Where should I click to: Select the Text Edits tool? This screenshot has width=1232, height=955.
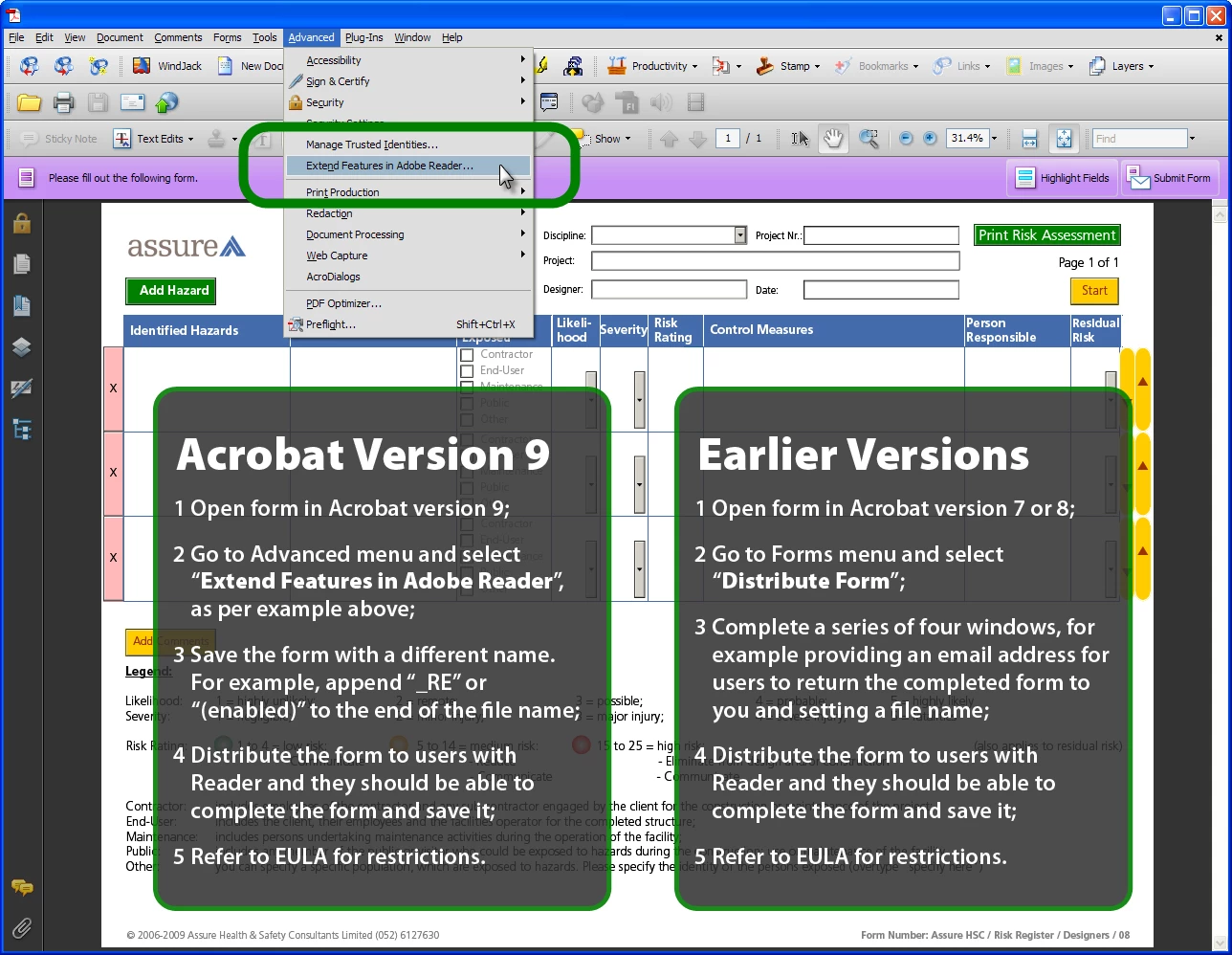(x=153, y=139)
